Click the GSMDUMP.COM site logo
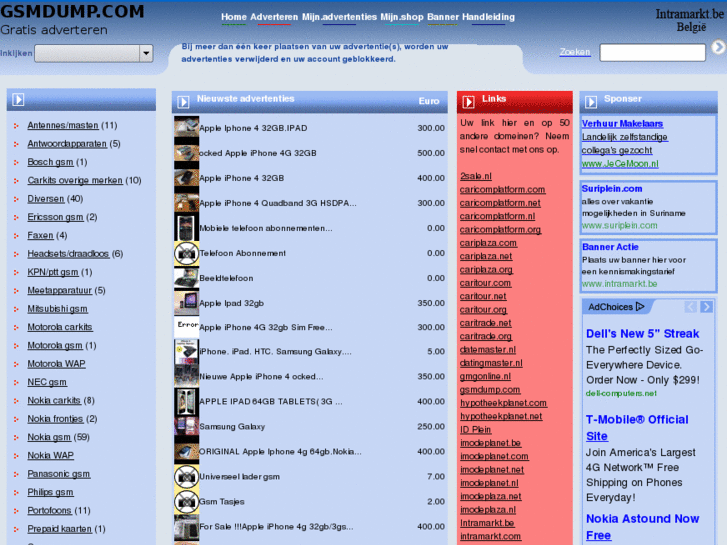The width and height of the screenshot is (727, 545). pyautogui.click(x=72, y=11)
